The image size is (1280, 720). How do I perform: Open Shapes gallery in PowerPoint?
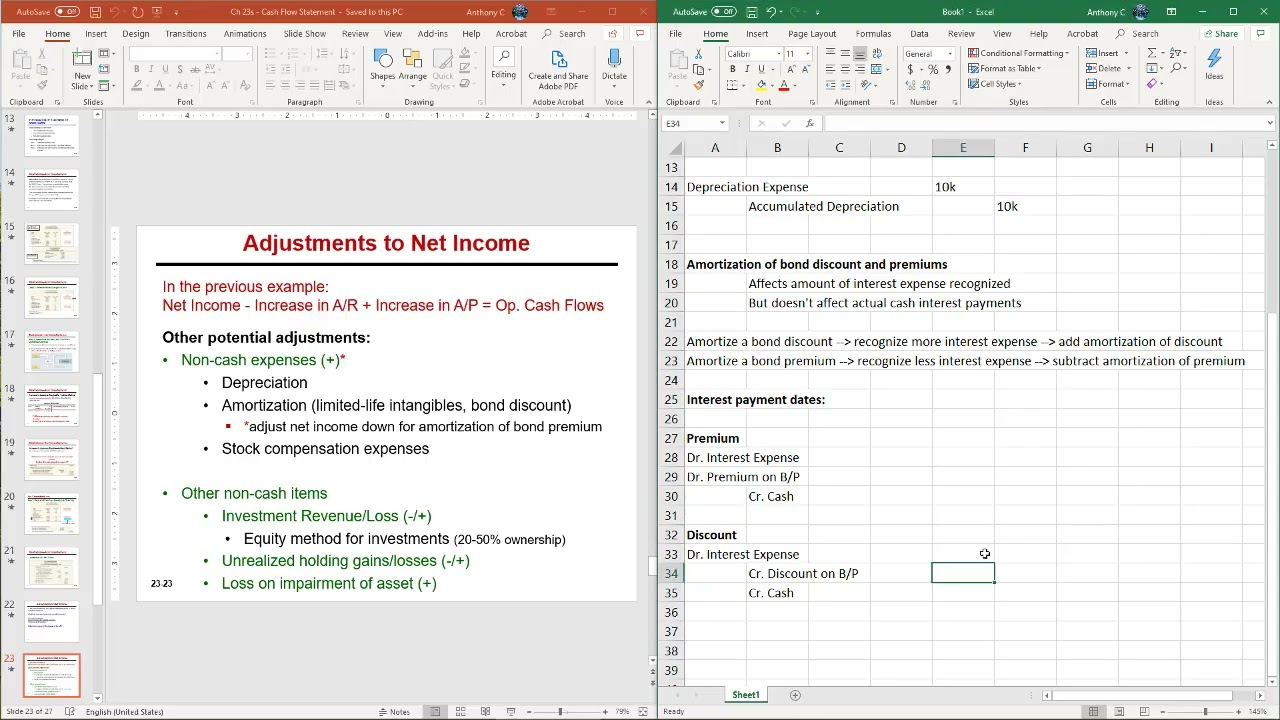(382, 67)
